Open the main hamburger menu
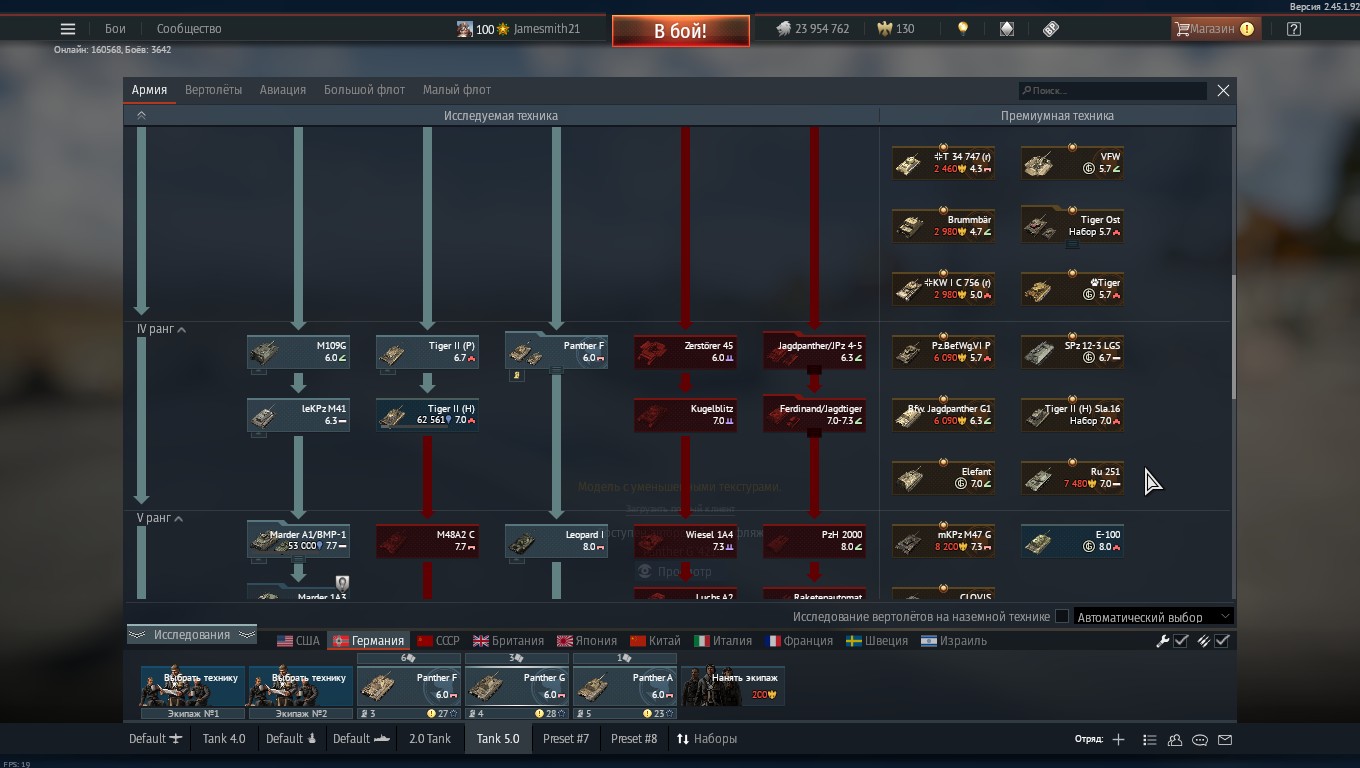This screenshot has height=768, width=1360. 68,29
